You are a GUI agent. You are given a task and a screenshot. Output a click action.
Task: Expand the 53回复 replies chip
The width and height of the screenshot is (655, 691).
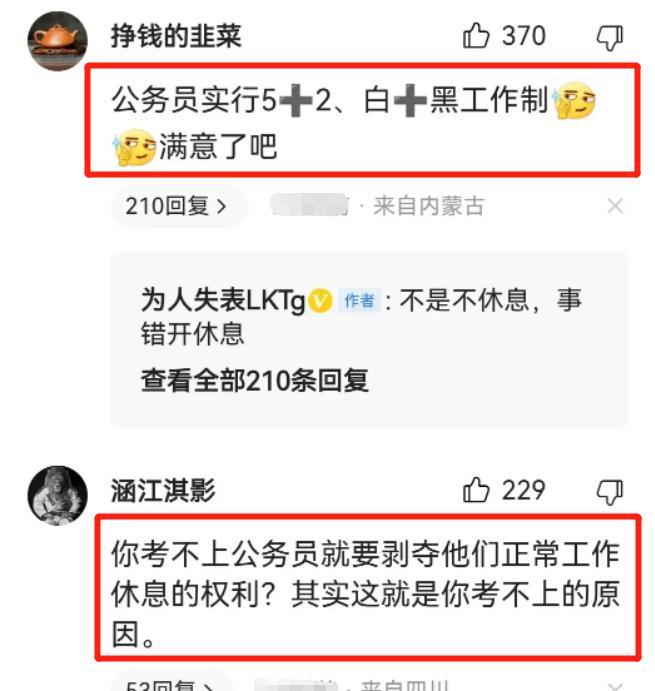[172, 684]
